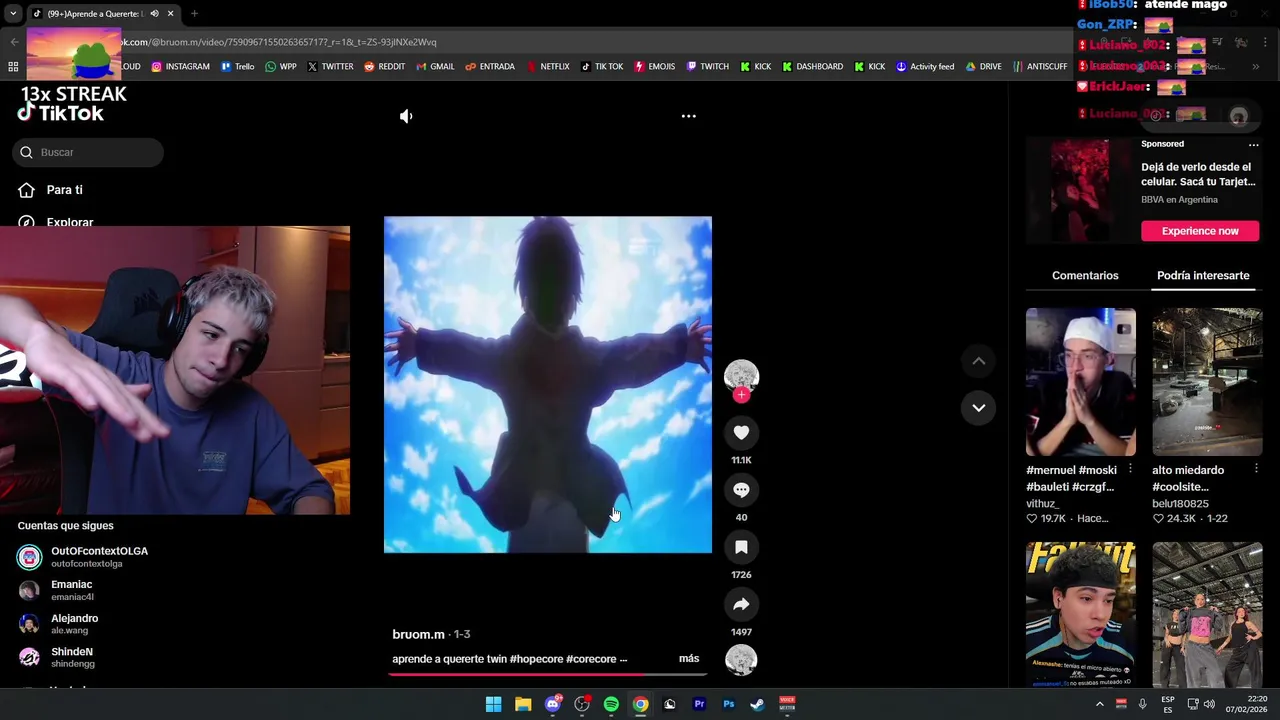Open GMAIL bookmark
The image size is (1280, 720).
(435, 67)
